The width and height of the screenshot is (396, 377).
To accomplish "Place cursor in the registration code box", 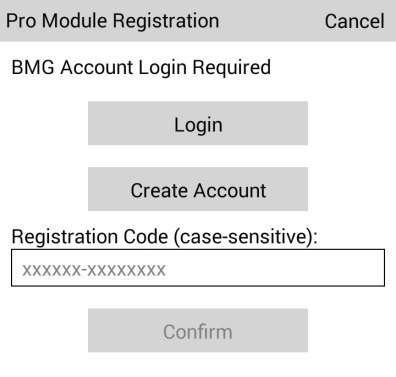I will click(198, 268).
